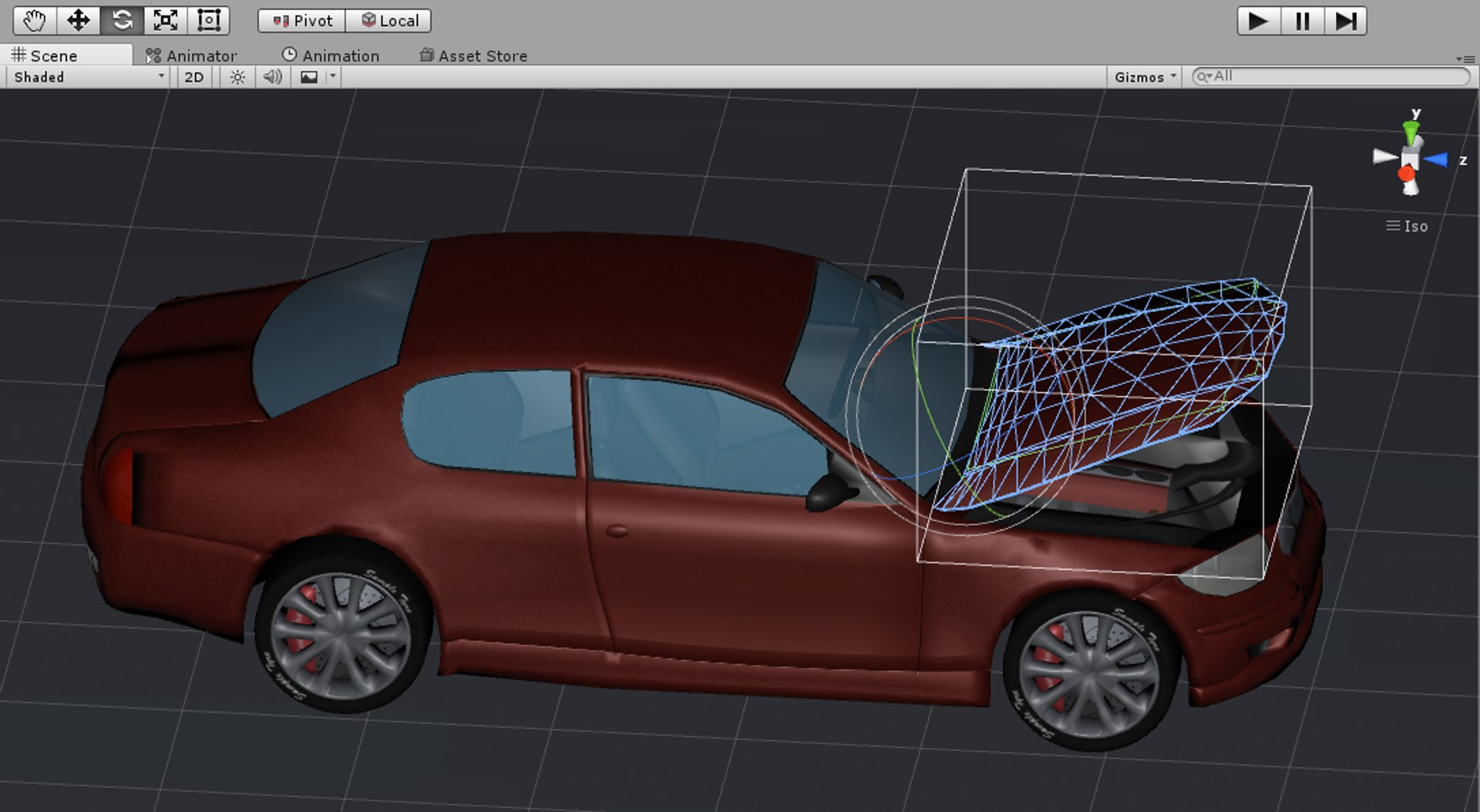This screenshot has height=812, width=1480.
Task: Open the Shaded draw mode dropdown
Action: (x=88, y=76)
